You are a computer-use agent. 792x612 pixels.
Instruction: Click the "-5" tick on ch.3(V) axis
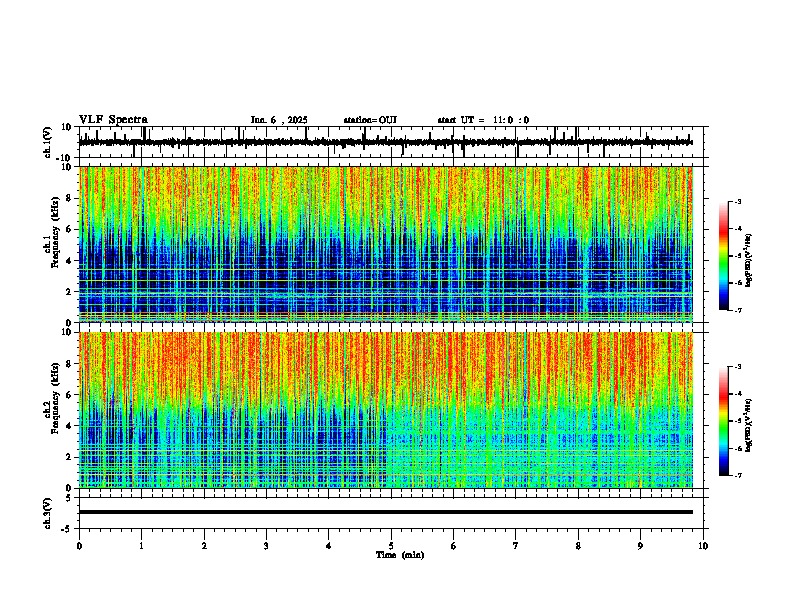66,529
